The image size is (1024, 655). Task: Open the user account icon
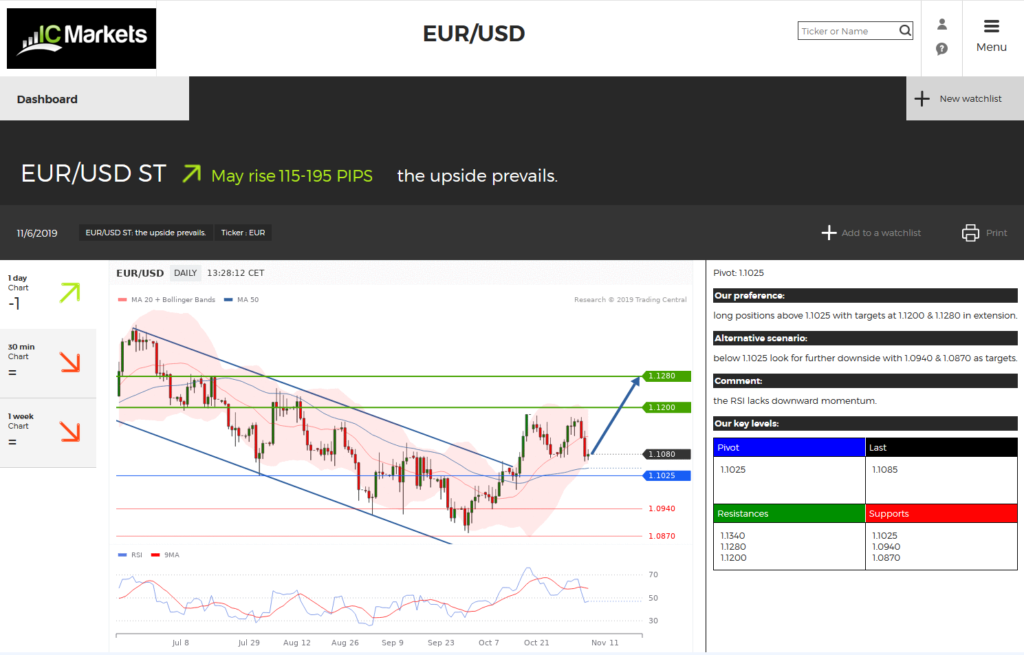coord(941,25)
